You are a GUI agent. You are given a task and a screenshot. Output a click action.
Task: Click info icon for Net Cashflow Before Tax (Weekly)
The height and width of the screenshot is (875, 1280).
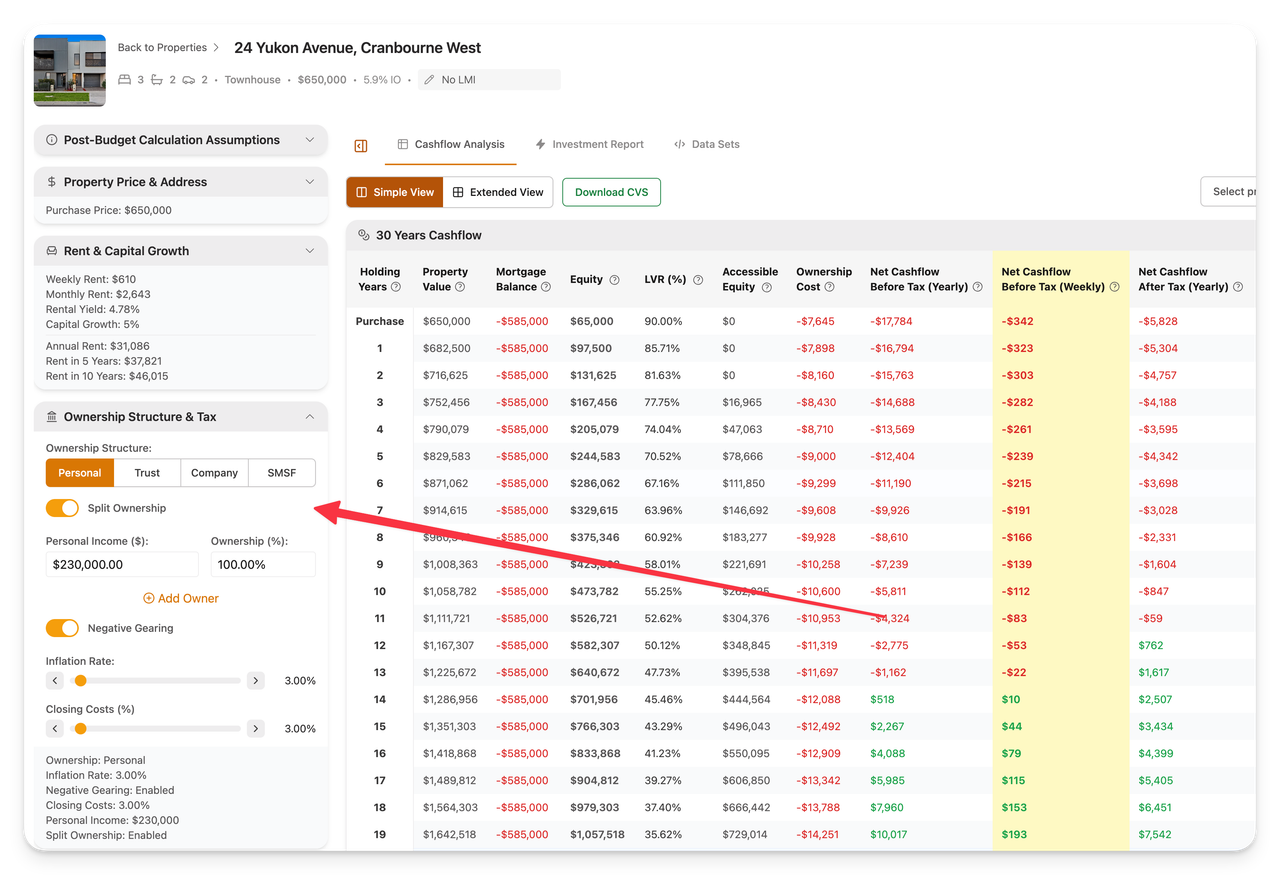coord(1114,287)
